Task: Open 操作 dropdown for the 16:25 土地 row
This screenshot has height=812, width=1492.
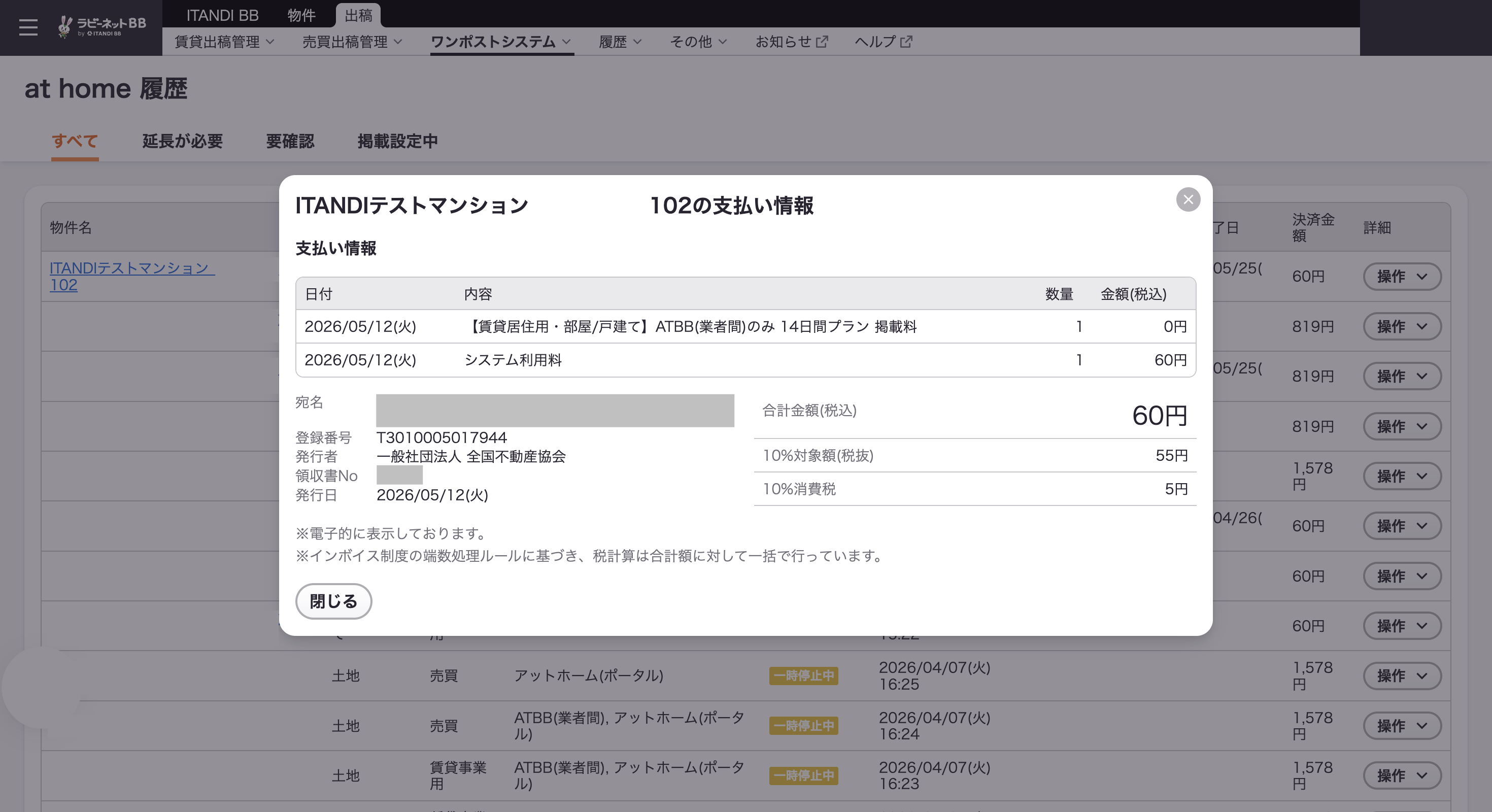Action: (1402, 676)
